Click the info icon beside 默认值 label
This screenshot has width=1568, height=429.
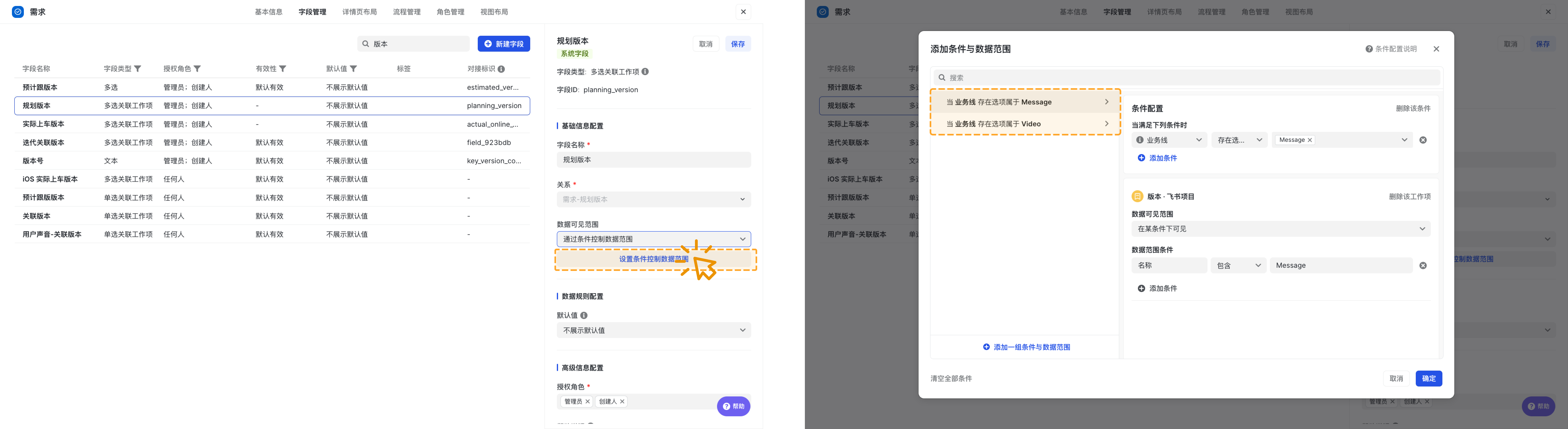[584, 315]
